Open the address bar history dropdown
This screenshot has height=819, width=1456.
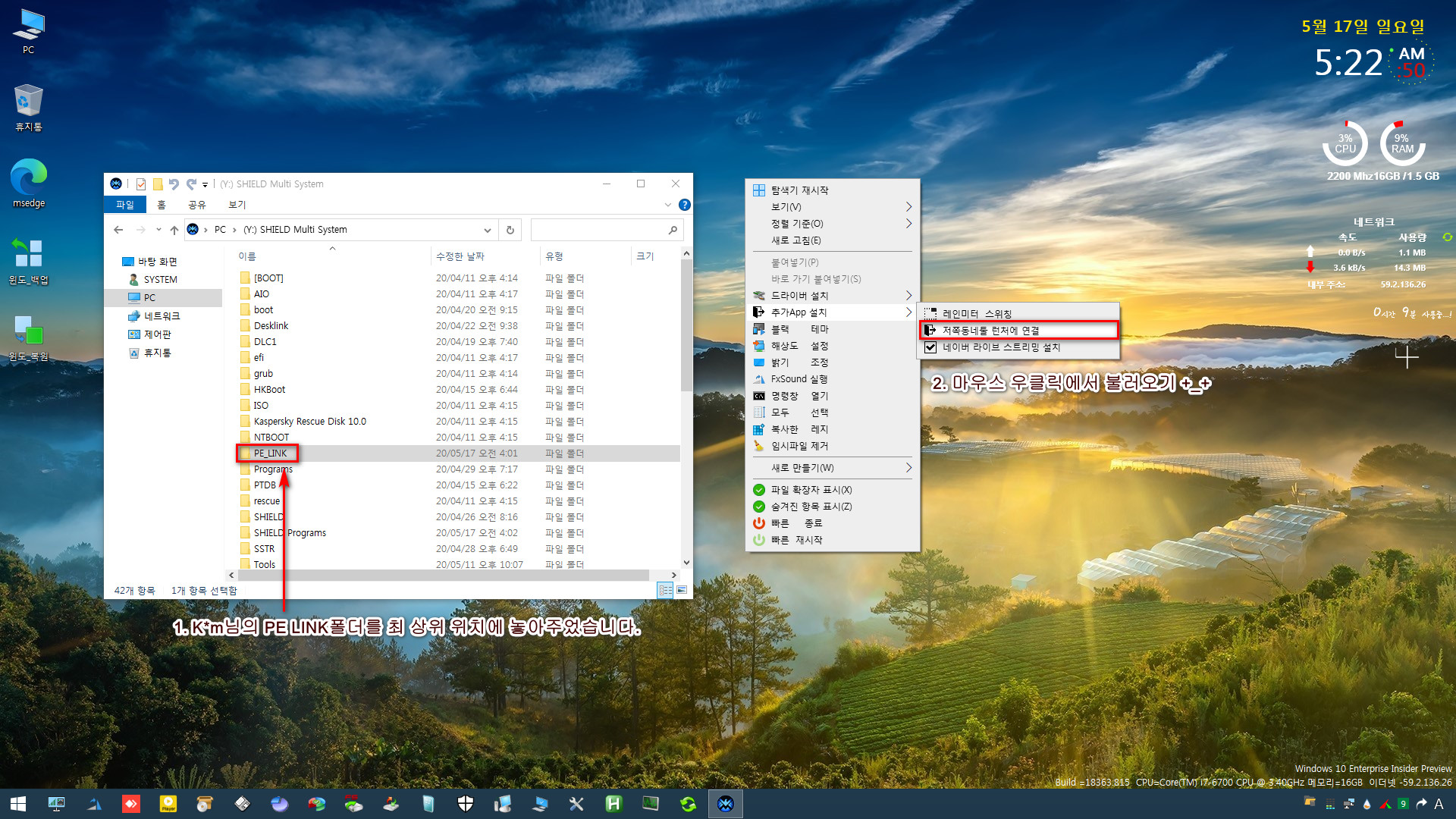[487, 230]
